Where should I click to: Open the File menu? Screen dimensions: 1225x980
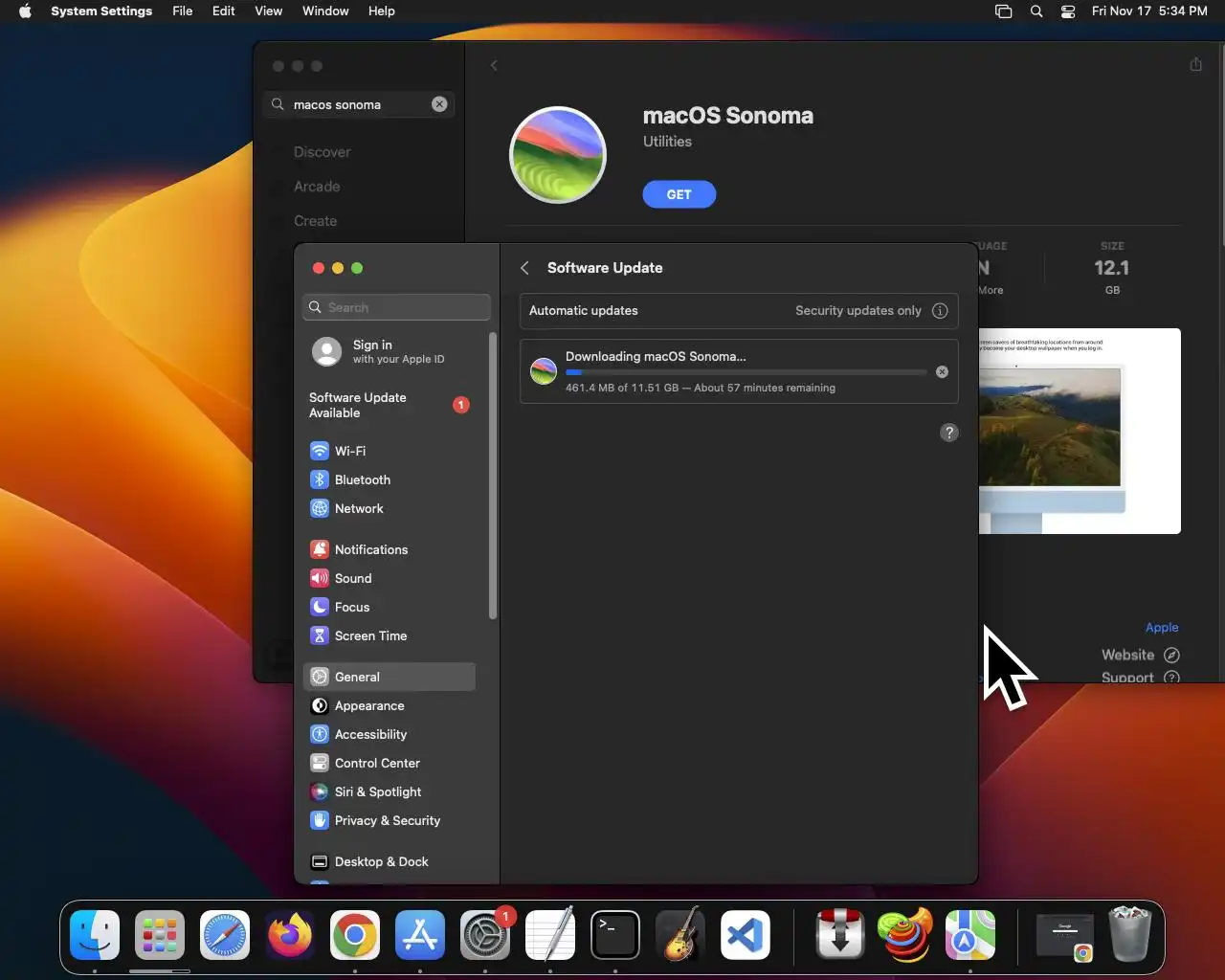[x=182, y=11]
